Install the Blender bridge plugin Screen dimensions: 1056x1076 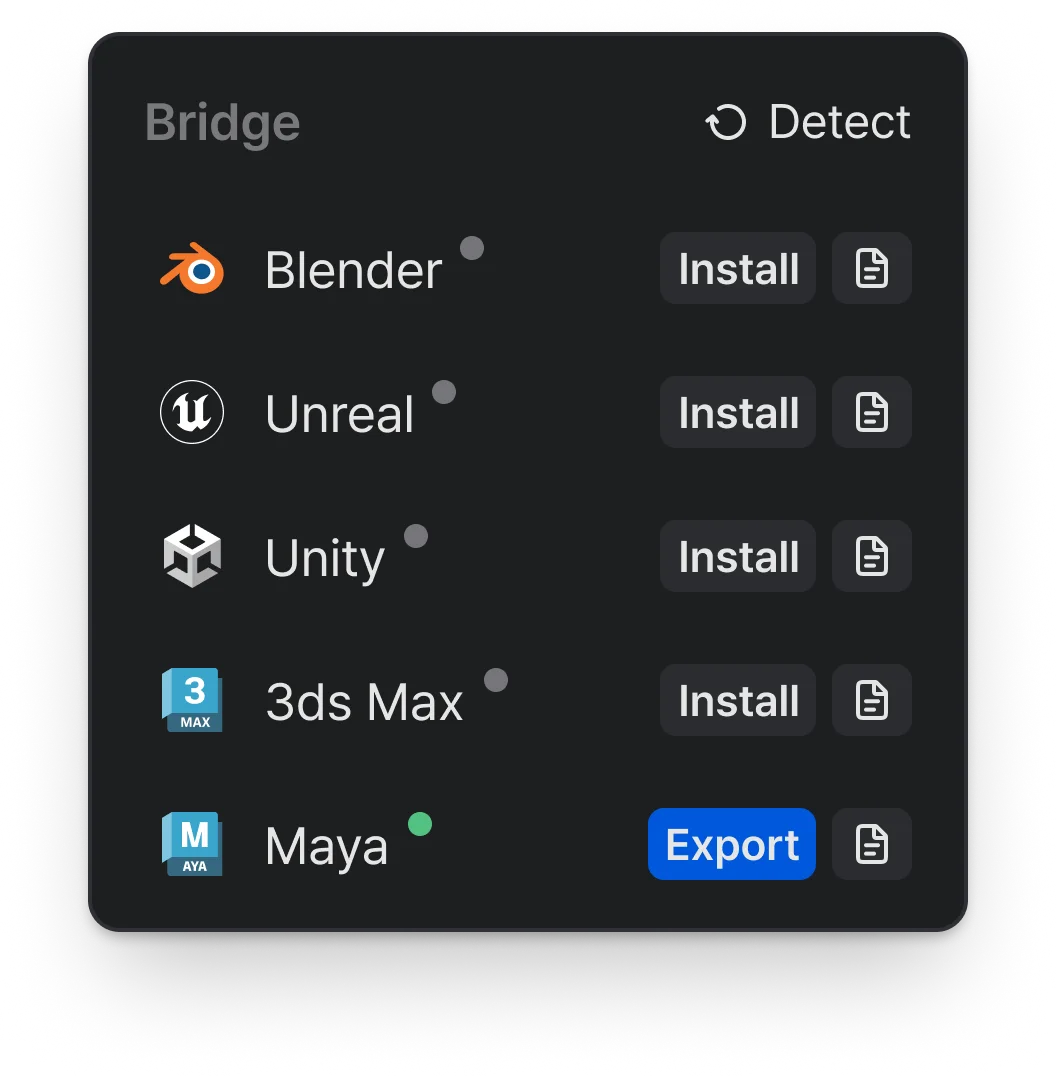(x=738, y=268)
